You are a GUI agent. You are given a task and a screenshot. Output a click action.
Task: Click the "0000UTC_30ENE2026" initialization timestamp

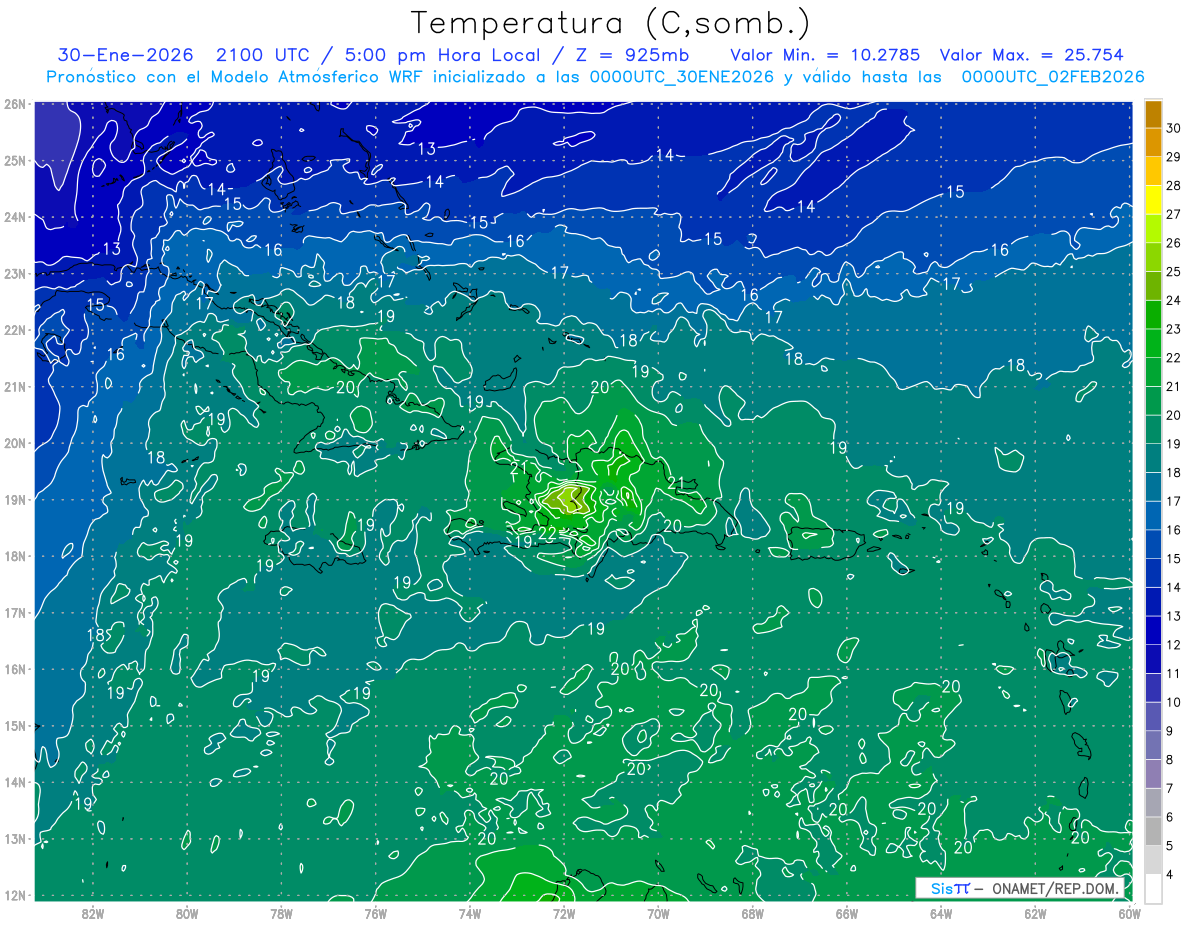point(681,76)
